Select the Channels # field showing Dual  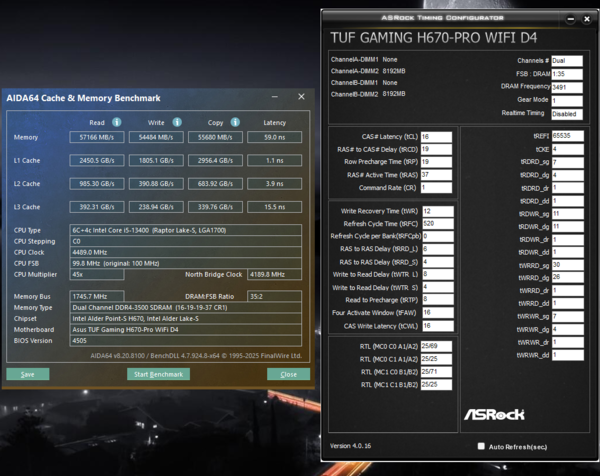567,61
